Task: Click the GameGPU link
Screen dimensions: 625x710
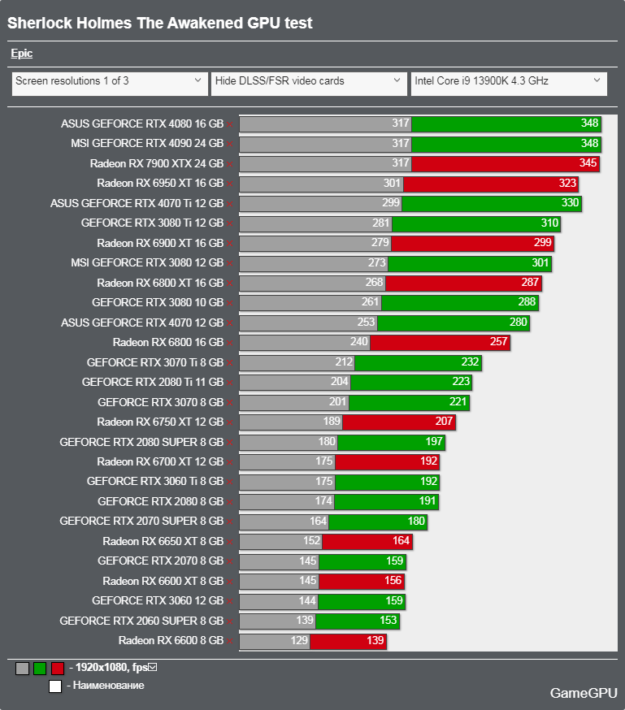Action: [x=580, y=692]
